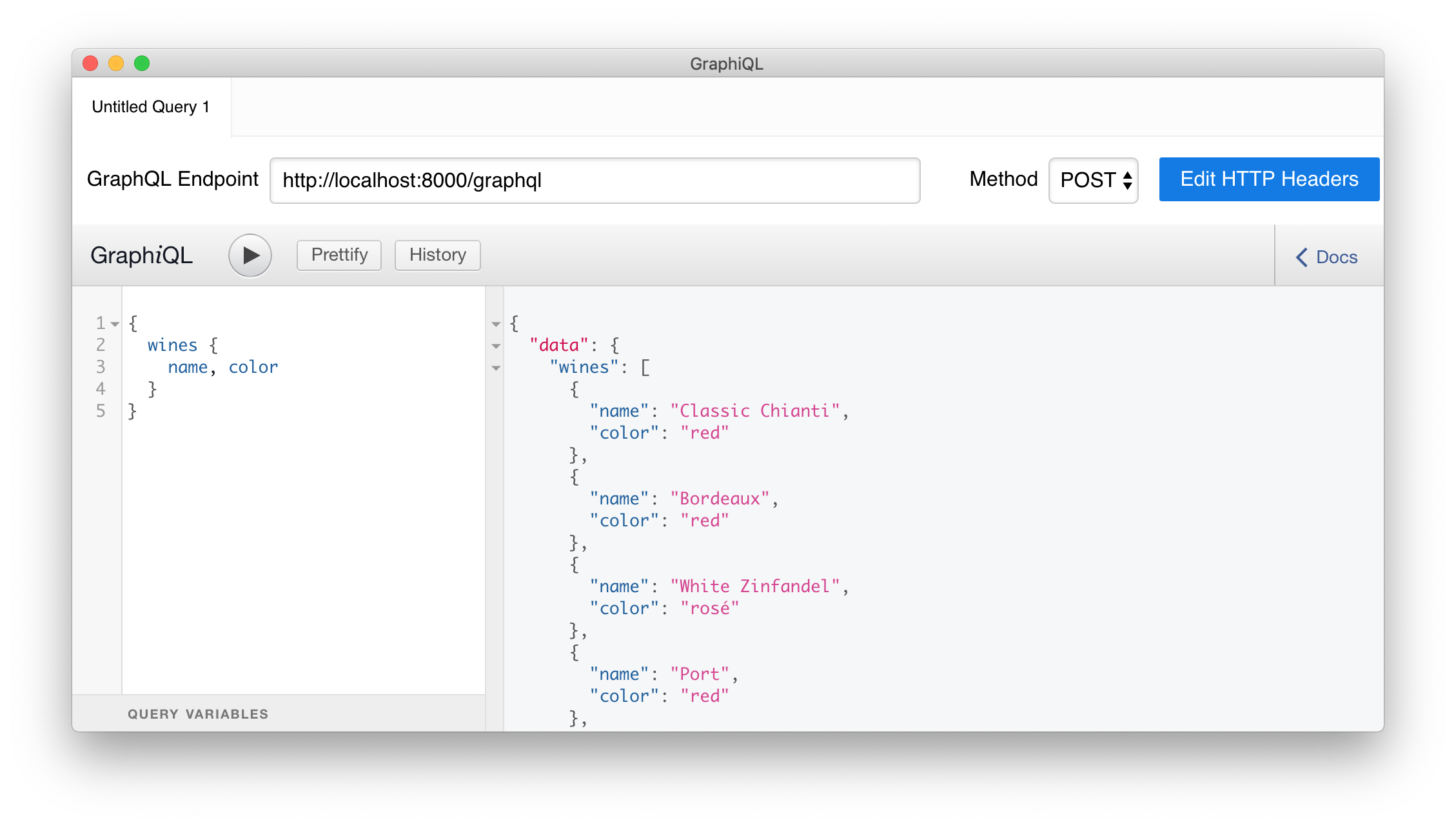Click the "color" field in the query editor

tap(253, 368)
